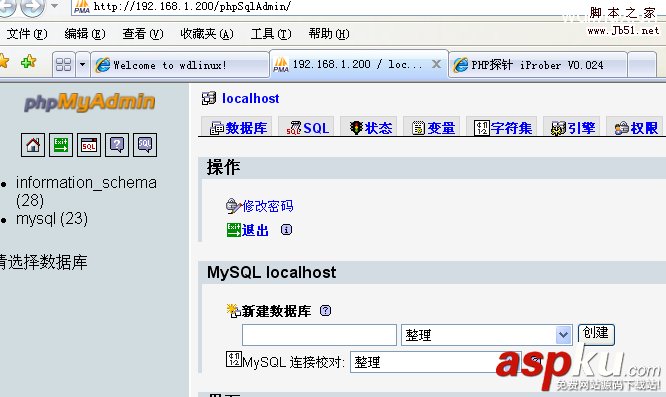
Task: Click the IE favorites star icon
Action: coord(3,61)
